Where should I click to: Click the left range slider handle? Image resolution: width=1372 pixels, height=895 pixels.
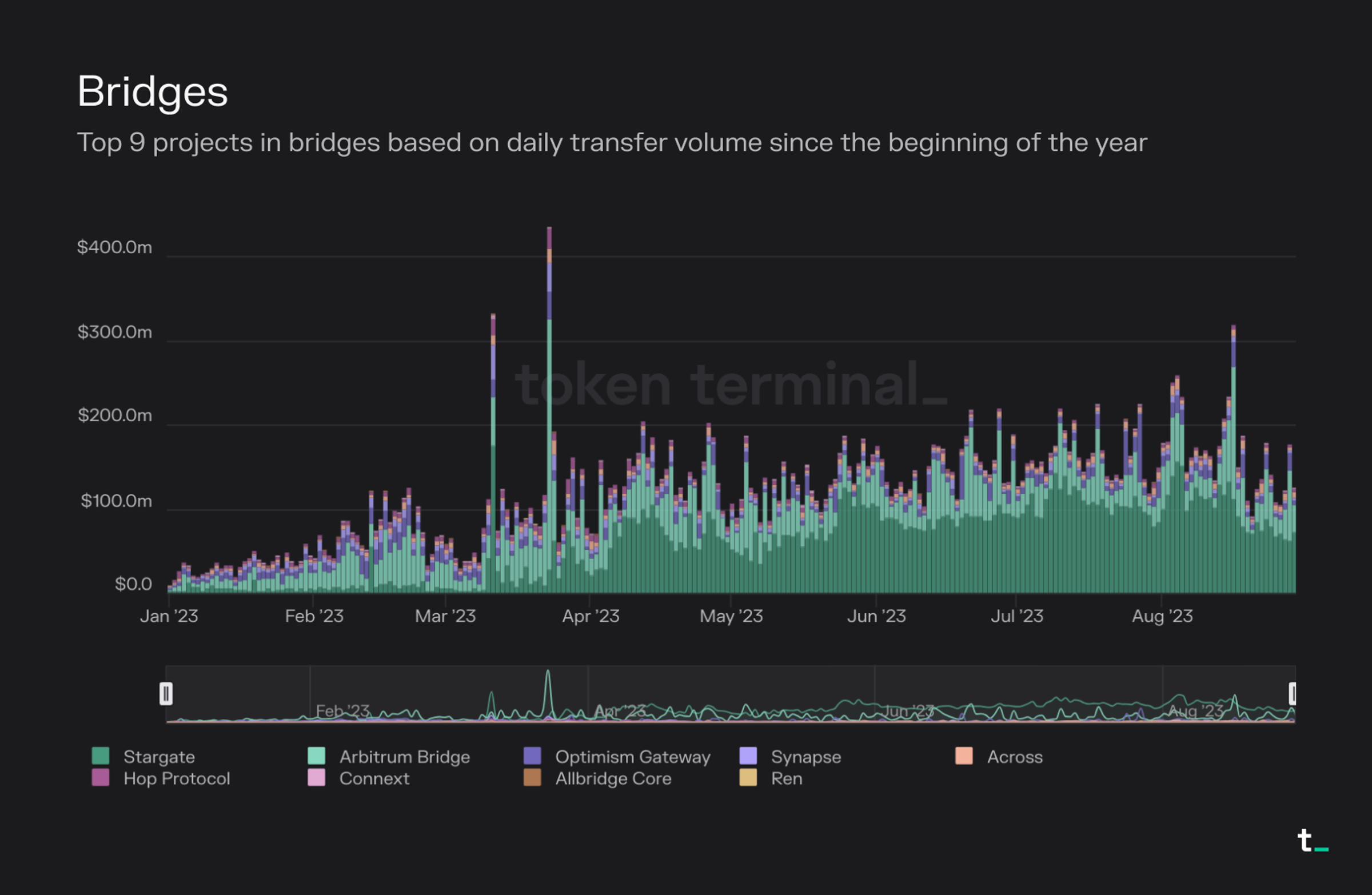[x=166, y=693]
